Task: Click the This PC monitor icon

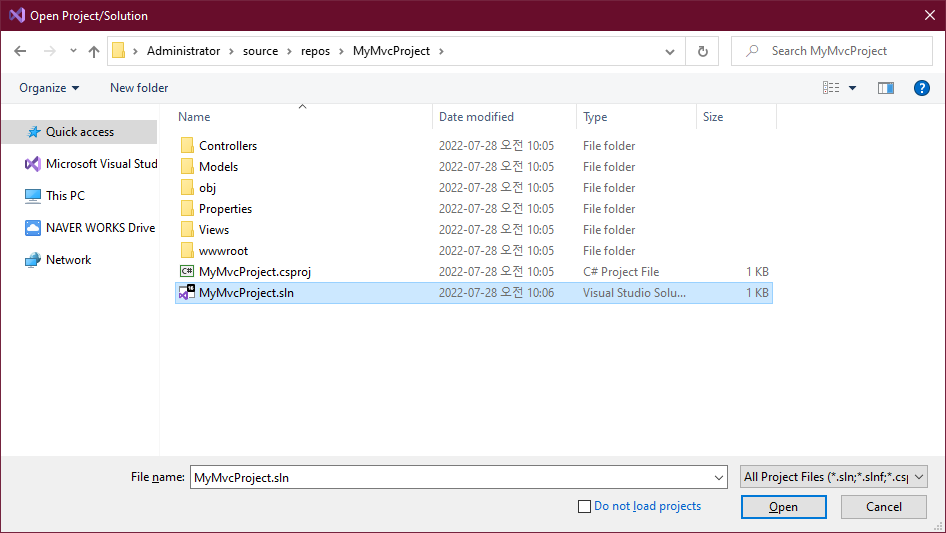Action: coord(33,196)
